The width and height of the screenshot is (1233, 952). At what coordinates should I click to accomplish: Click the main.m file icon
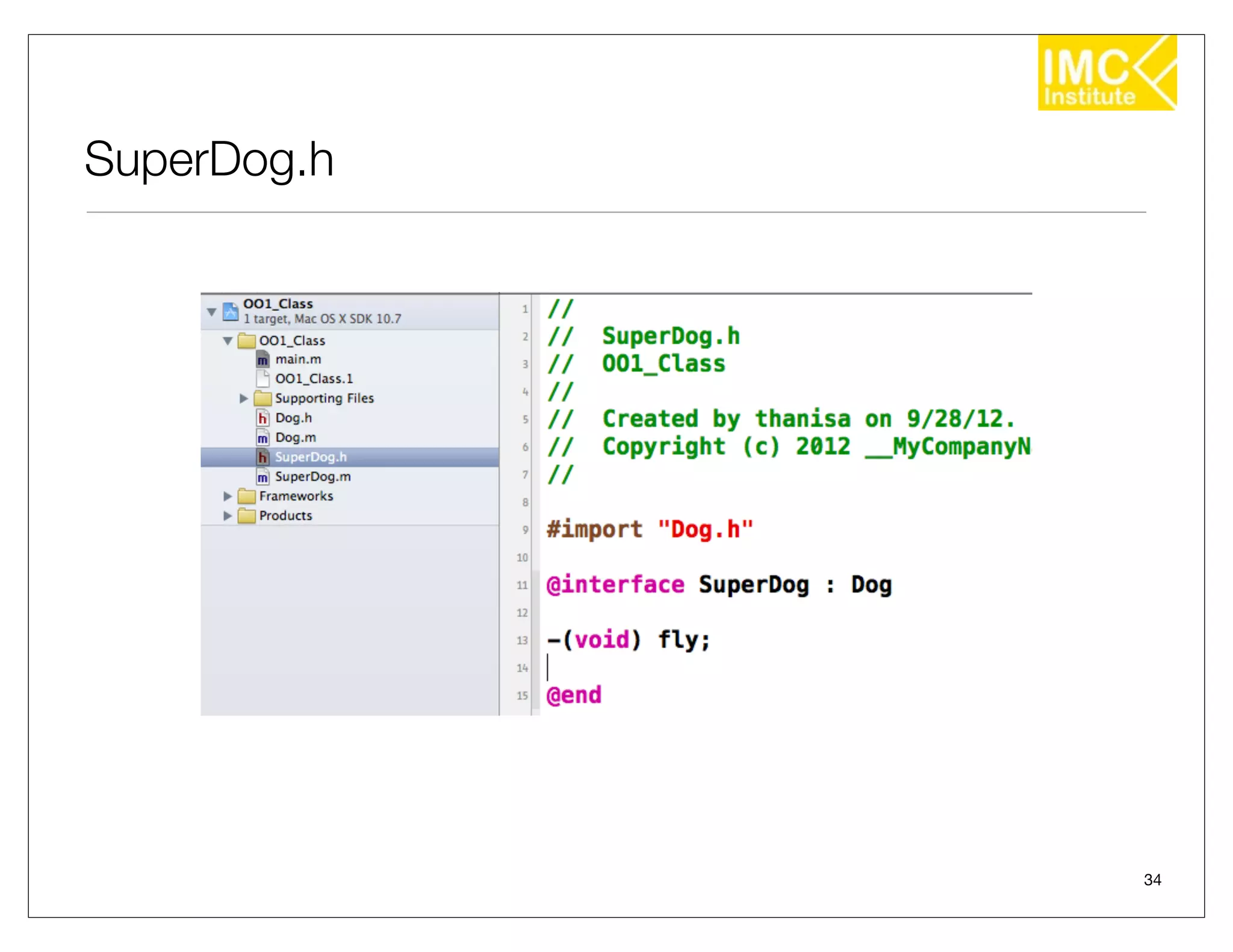262,360
